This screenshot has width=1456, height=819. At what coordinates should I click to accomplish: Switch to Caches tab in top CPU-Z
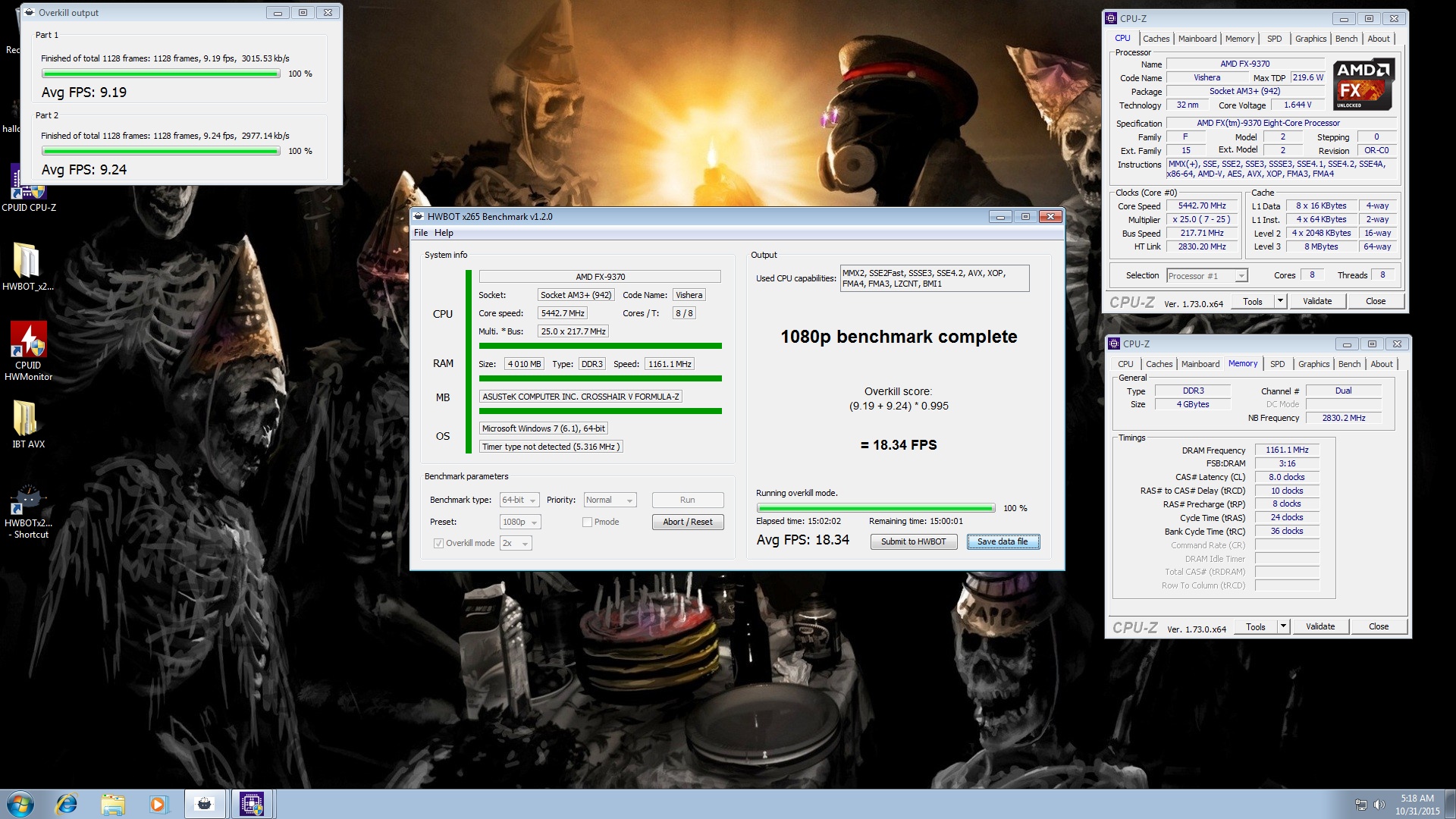click(1156, 39)
